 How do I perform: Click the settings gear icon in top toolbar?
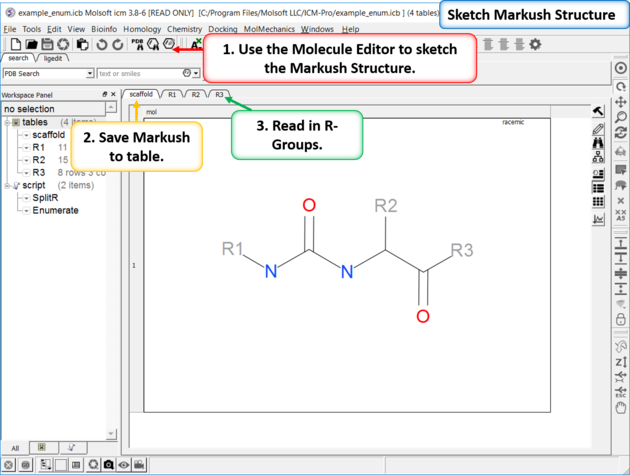click(x=535, y=45)
